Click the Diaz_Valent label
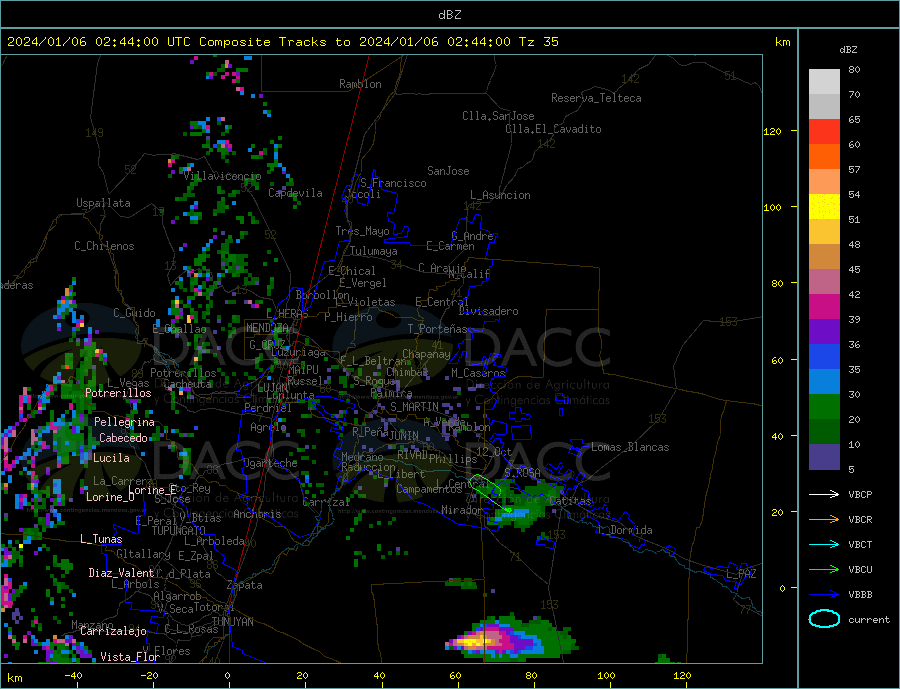The height and width of the screenshot is (689, 900). [122, 572]
